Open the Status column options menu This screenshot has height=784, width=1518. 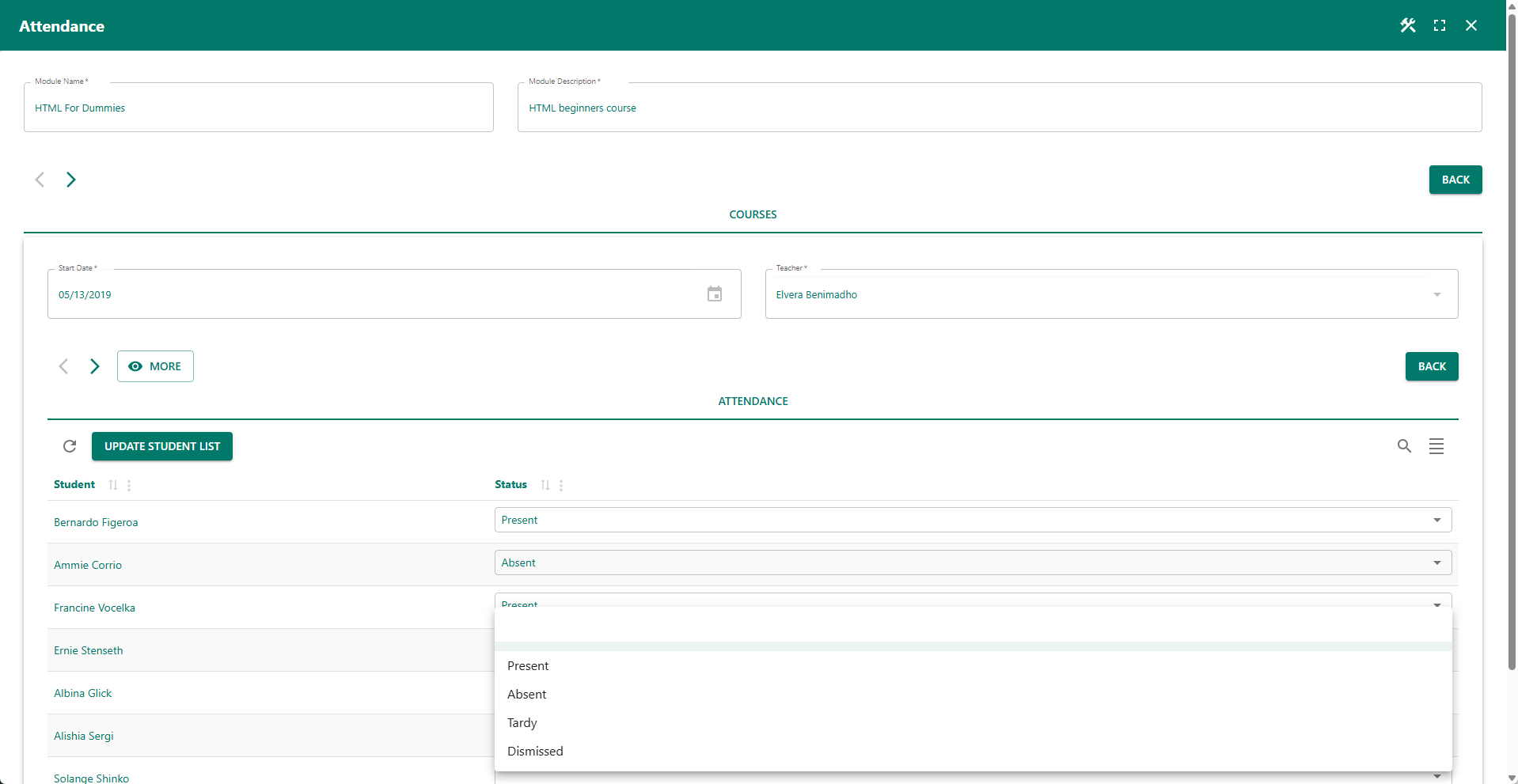click(561, 485)
